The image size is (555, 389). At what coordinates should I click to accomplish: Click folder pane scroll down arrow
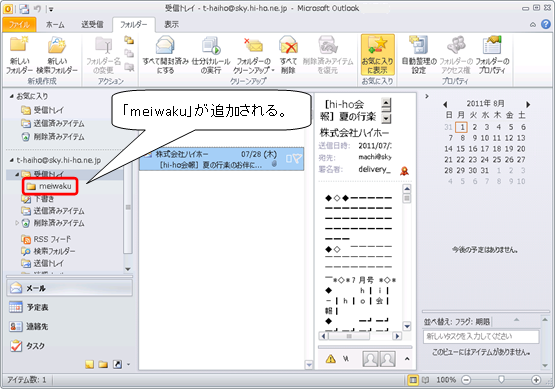(128, 269)
